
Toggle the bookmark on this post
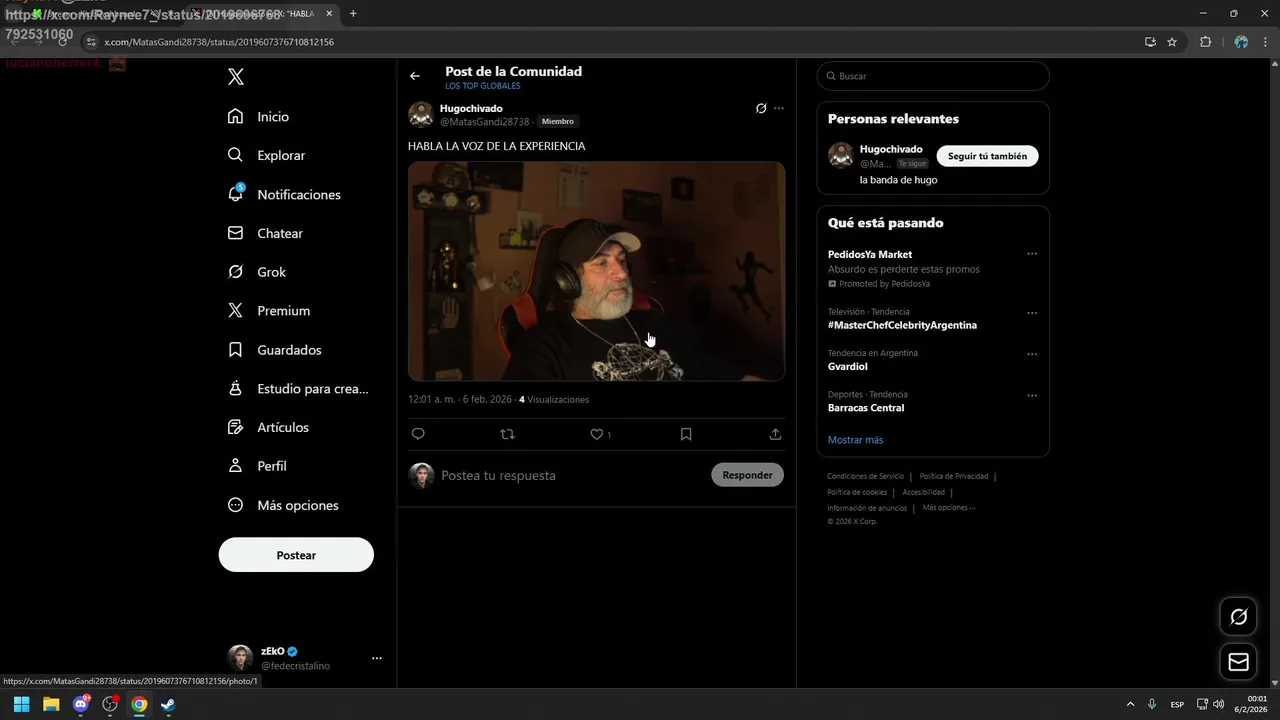pos(686,434)
